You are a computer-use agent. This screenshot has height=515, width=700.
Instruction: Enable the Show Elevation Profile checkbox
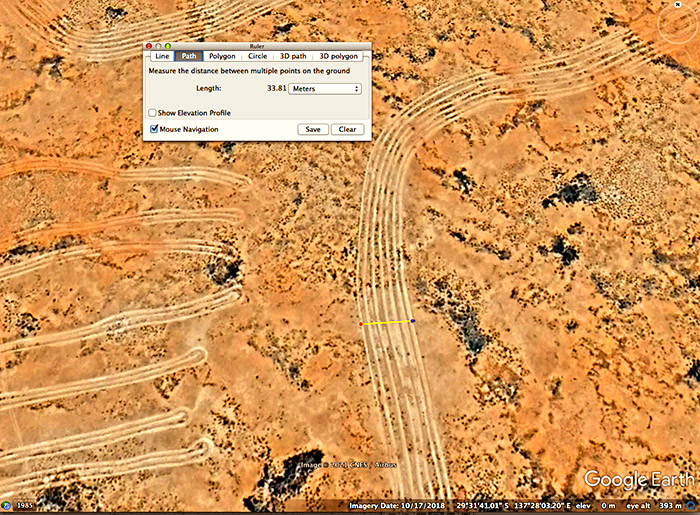152,113
